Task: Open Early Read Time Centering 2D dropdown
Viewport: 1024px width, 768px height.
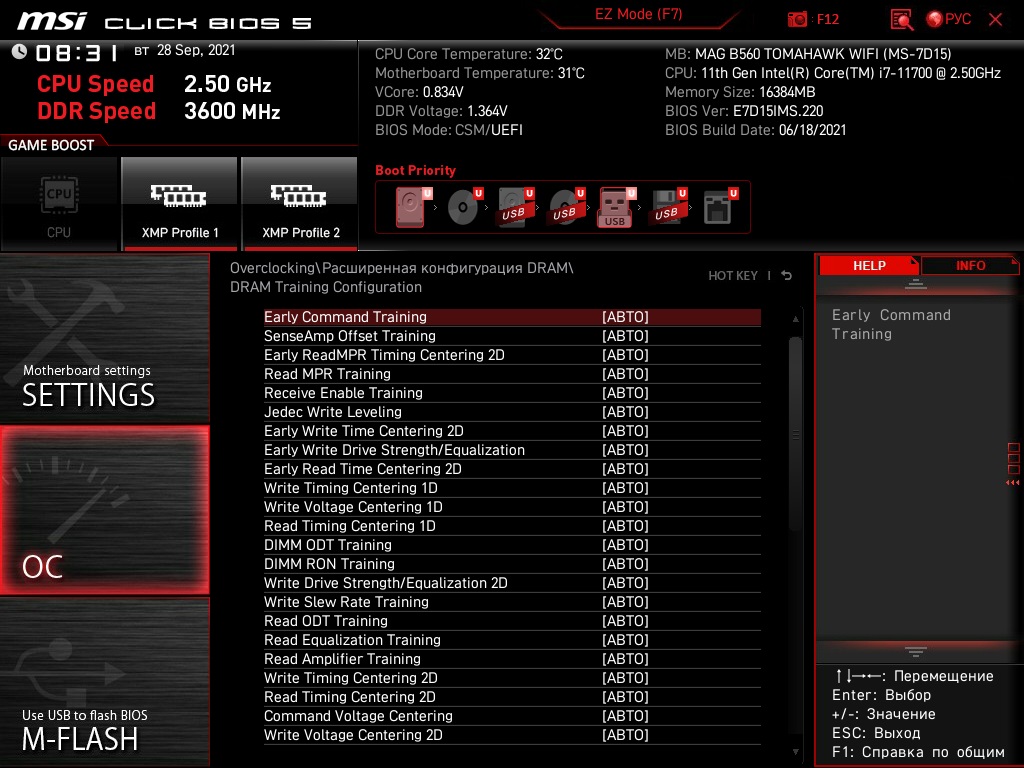Action: [625, 468]
